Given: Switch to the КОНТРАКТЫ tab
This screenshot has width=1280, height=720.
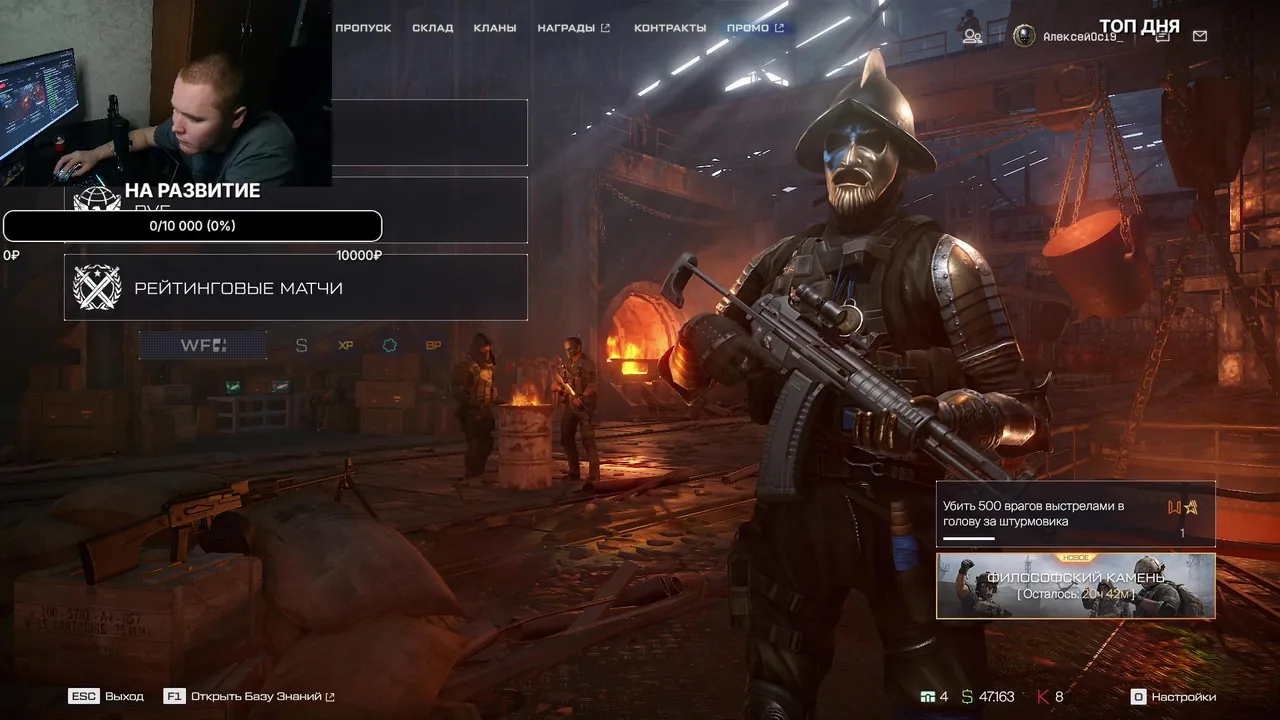Looking at the screenshot, I should tap(670, 28).
